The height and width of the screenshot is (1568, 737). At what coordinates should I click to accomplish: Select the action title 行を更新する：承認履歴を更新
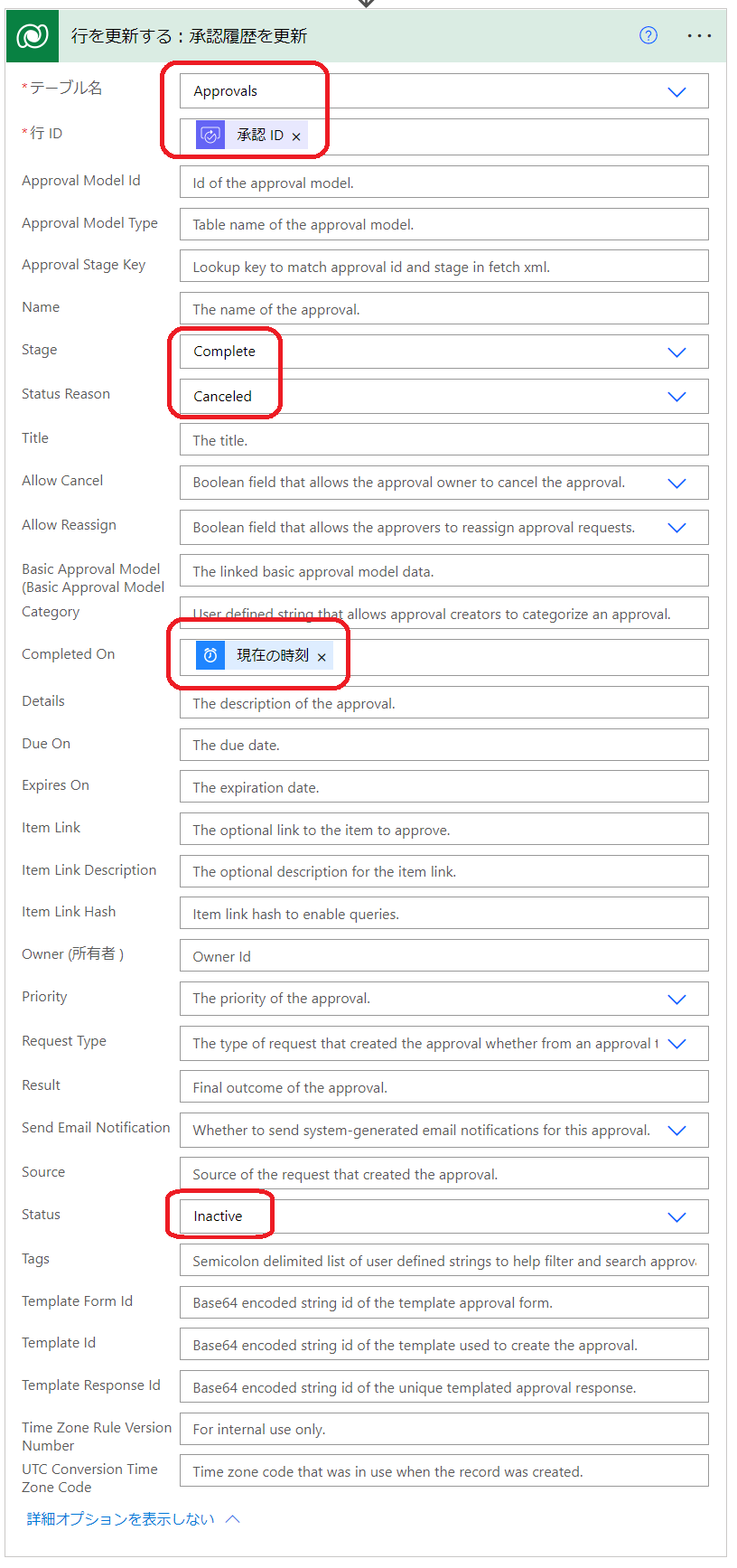[190, 36]
